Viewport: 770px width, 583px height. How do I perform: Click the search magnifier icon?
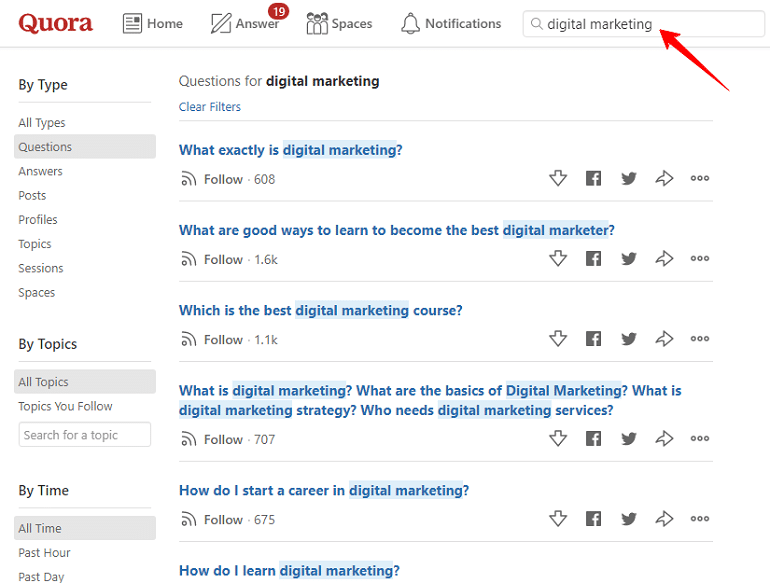537,24
